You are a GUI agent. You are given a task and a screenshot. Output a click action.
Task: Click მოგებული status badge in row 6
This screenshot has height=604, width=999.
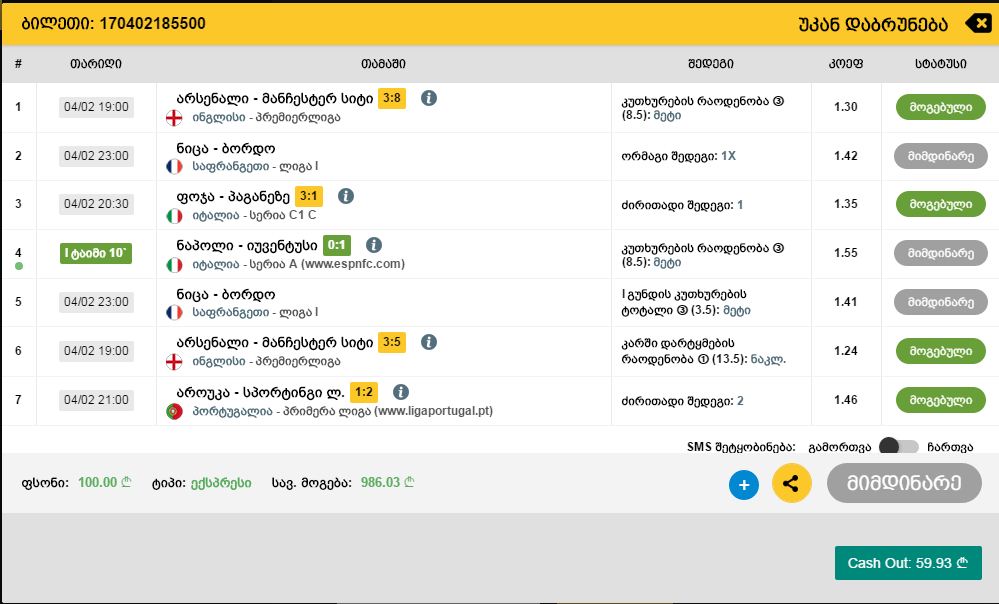coord(940,351)
